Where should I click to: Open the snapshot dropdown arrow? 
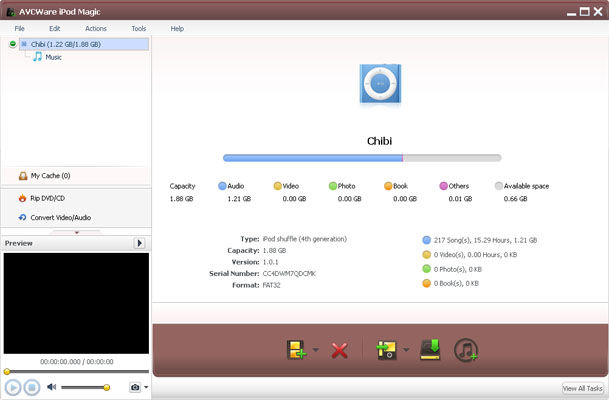pyautogui.click(x=146, y=387)
